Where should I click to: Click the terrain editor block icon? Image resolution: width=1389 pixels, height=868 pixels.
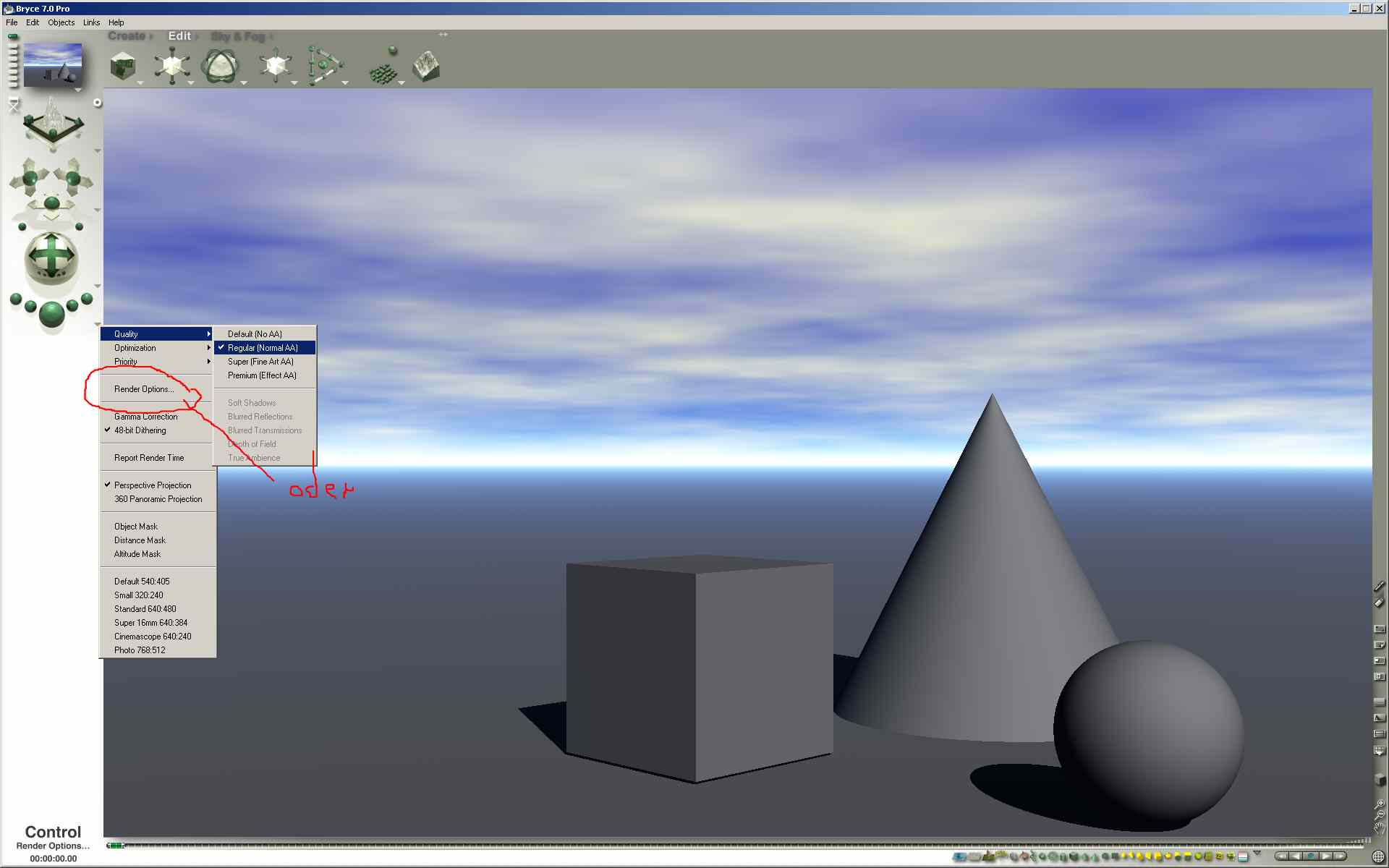pos(426,66)
